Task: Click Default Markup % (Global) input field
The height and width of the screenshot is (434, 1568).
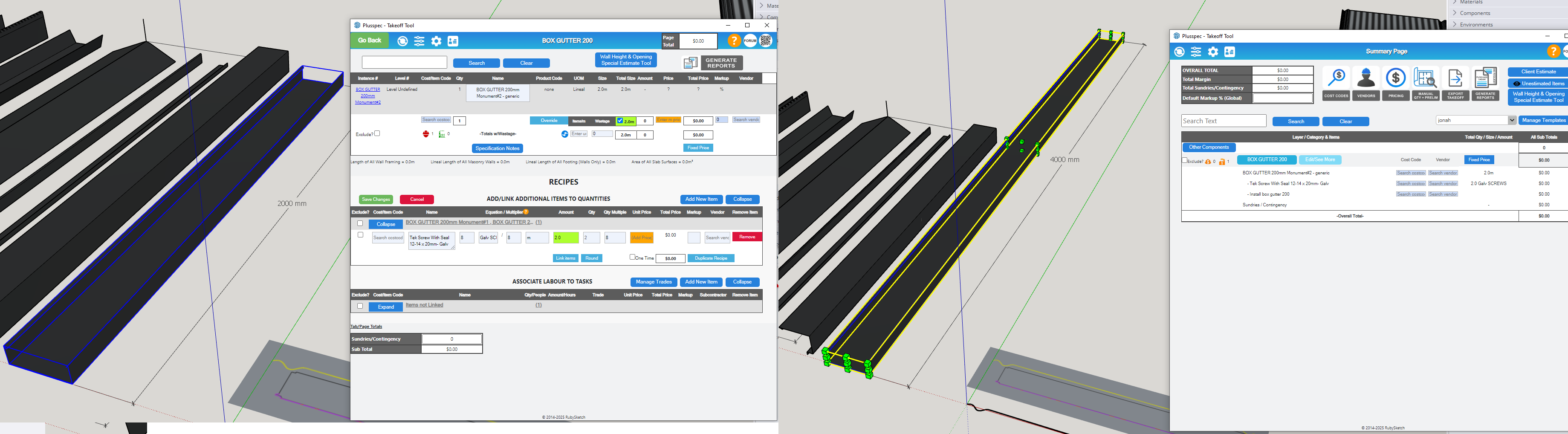Action: 1282,98
